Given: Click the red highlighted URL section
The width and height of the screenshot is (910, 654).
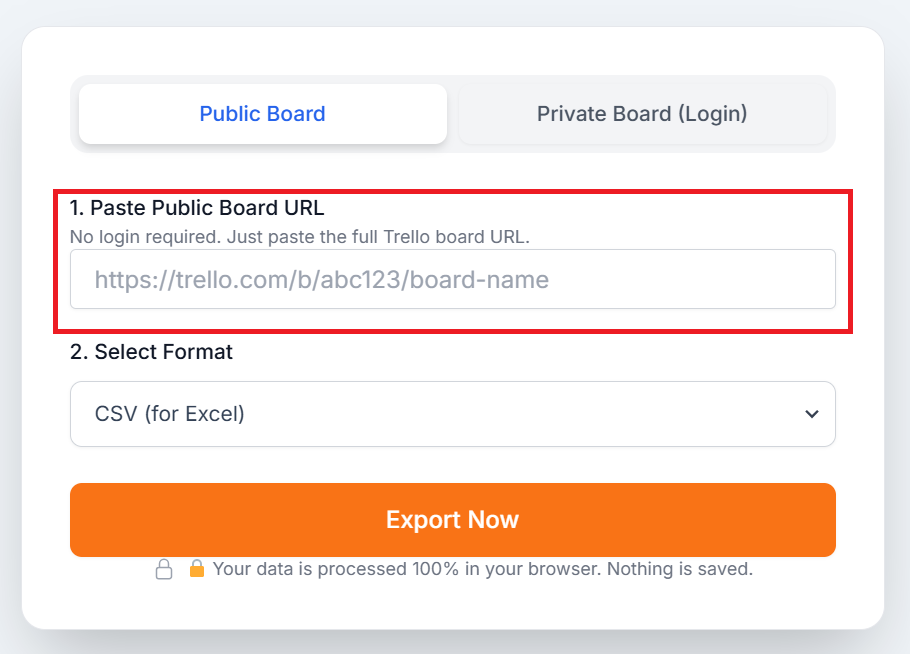Looking at the screenshot, I should click(x=452, y=259).
